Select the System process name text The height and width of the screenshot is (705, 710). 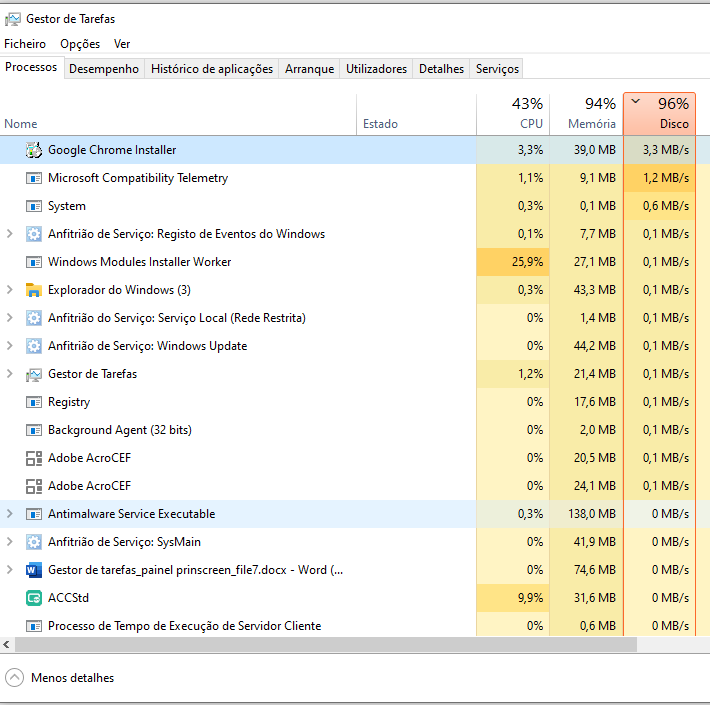[x=67, y=206]
